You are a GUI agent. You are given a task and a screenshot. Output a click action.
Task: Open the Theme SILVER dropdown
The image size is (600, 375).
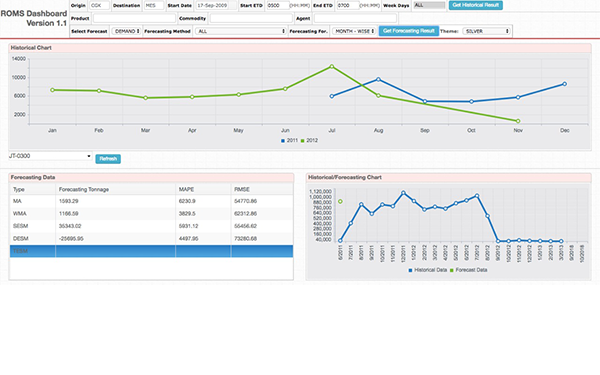[x=486, y=31]
